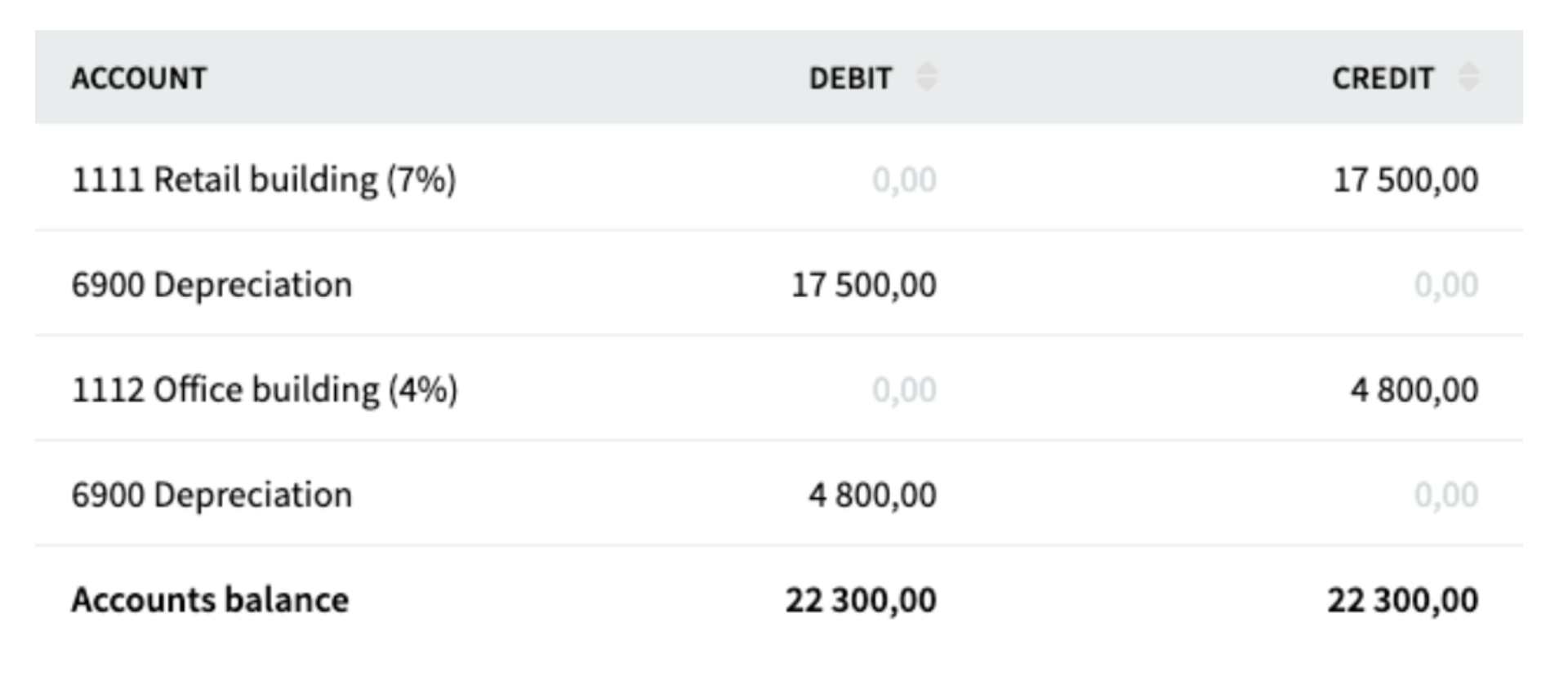Click the 4 800,00 debit depreciation value
Viewport: 1568px width, 680px height.
coord(872,495)
